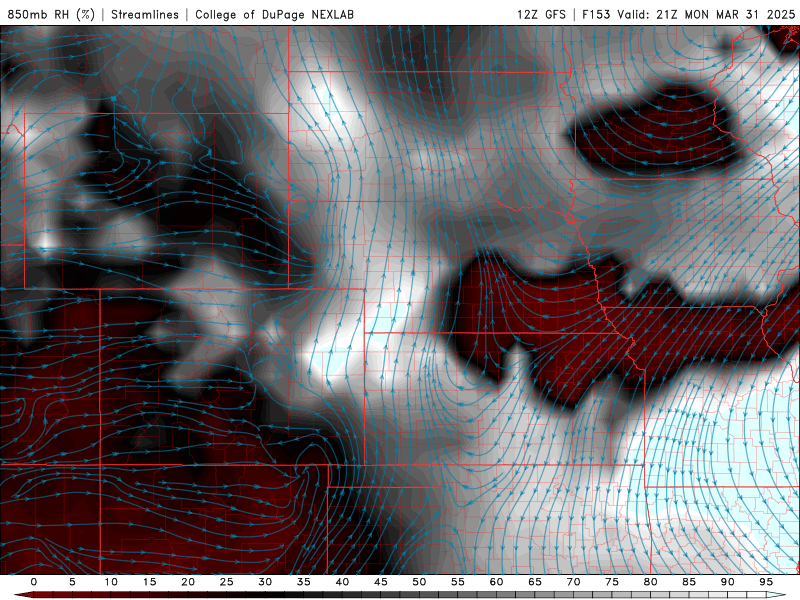The height and width of the screenshot is (600, 800).
Task: Click the colorbar label "5"
Action: point(72,582)
